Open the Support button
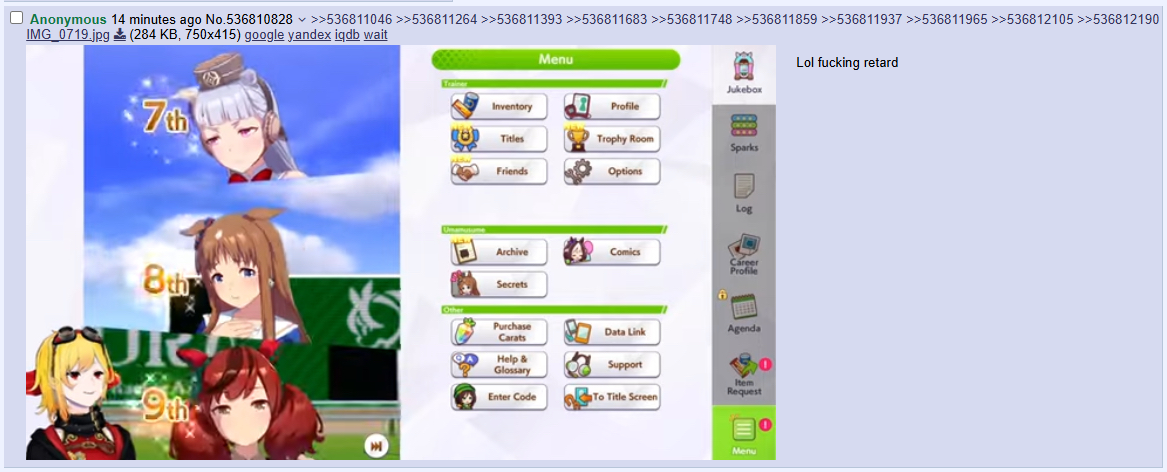 [612, 365]
